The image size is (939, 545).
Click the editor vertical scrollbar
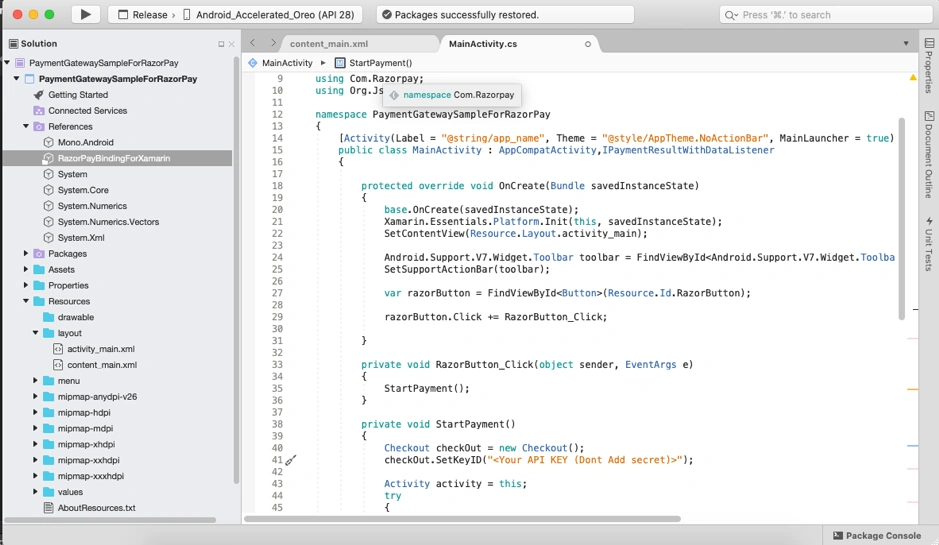click(x=901, y=219)
